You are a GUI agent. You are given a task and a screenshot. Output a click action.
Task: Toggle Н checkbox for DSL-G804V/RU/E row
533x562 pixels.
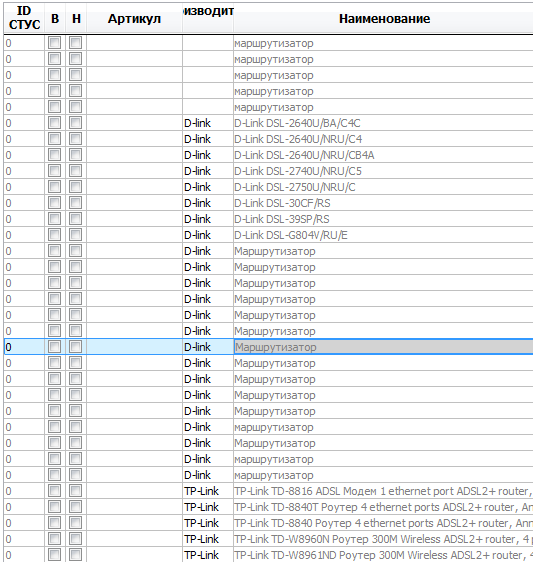point(76,235)
